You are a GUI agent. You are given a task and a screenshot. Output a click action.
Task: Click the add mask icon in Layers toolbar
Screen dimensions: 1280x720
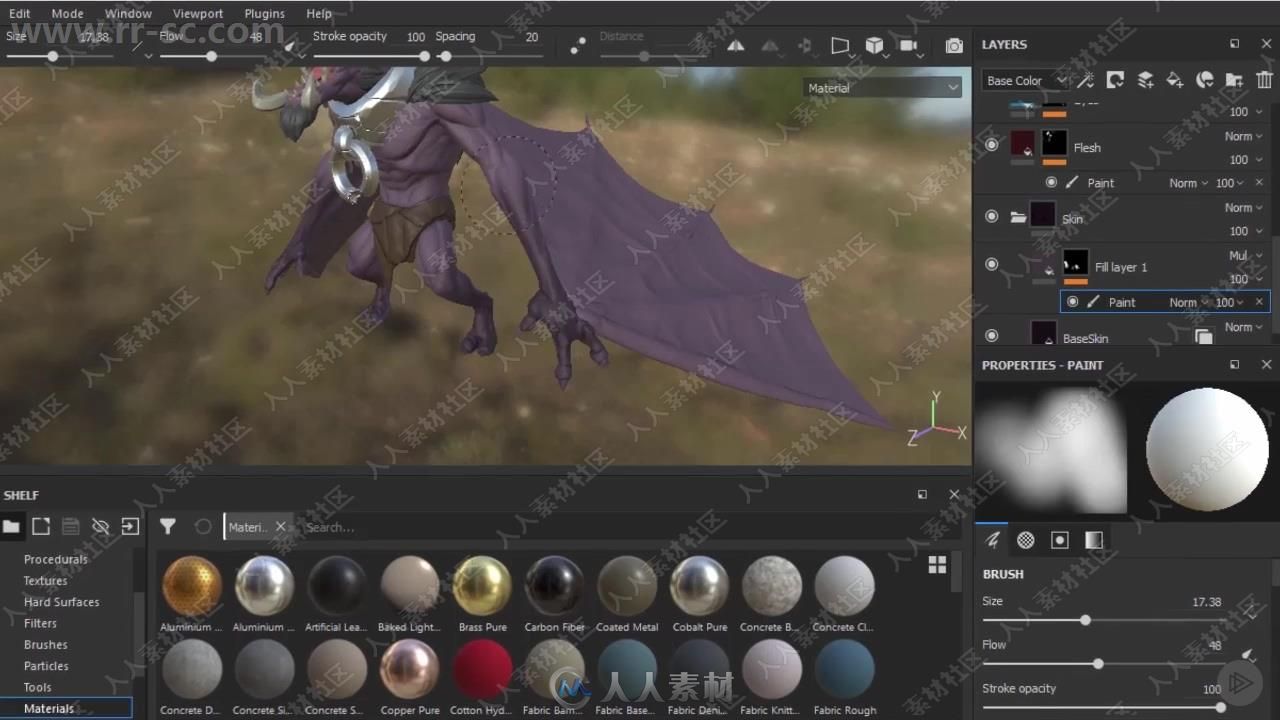(x=1115, y=80)
